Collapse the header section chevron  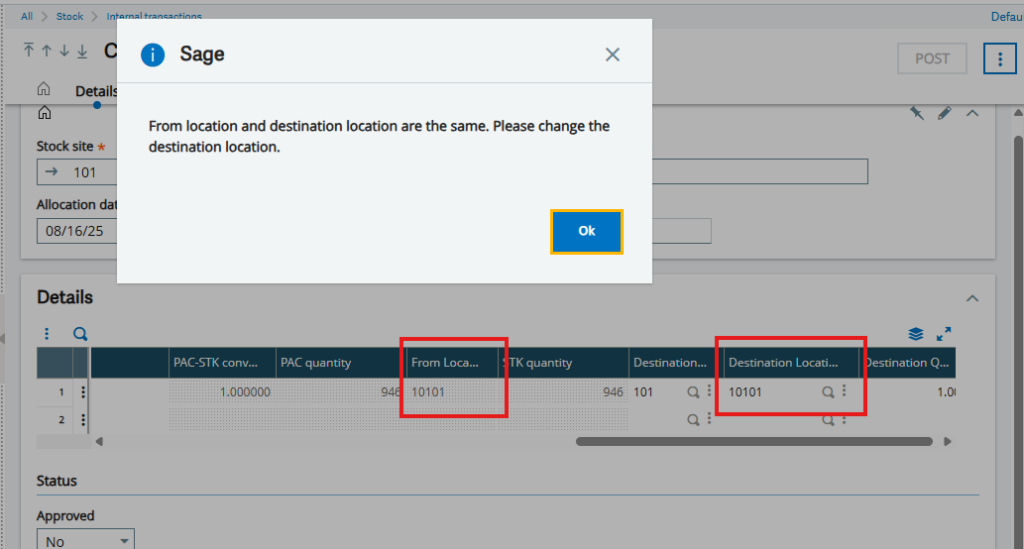(x=972, y=113)
